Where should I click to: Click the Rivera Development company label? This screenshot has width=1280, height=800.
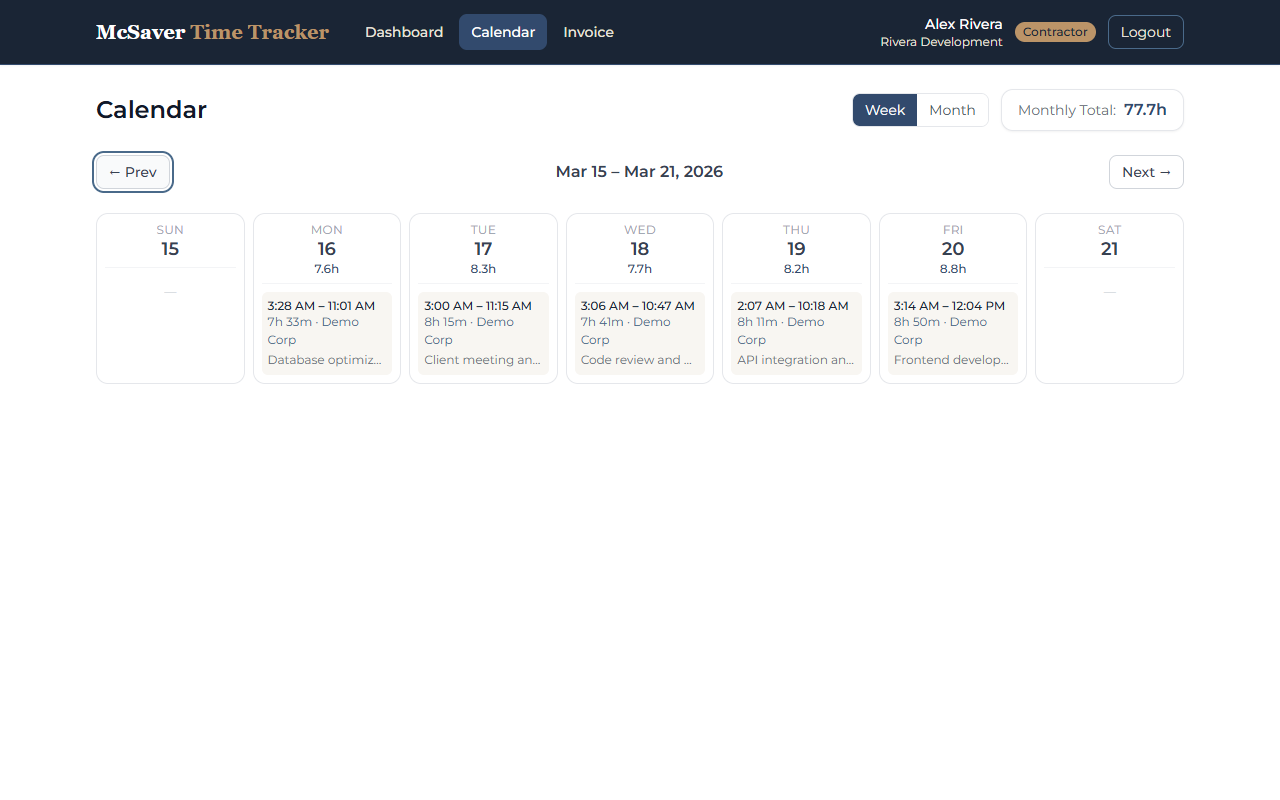941,42
